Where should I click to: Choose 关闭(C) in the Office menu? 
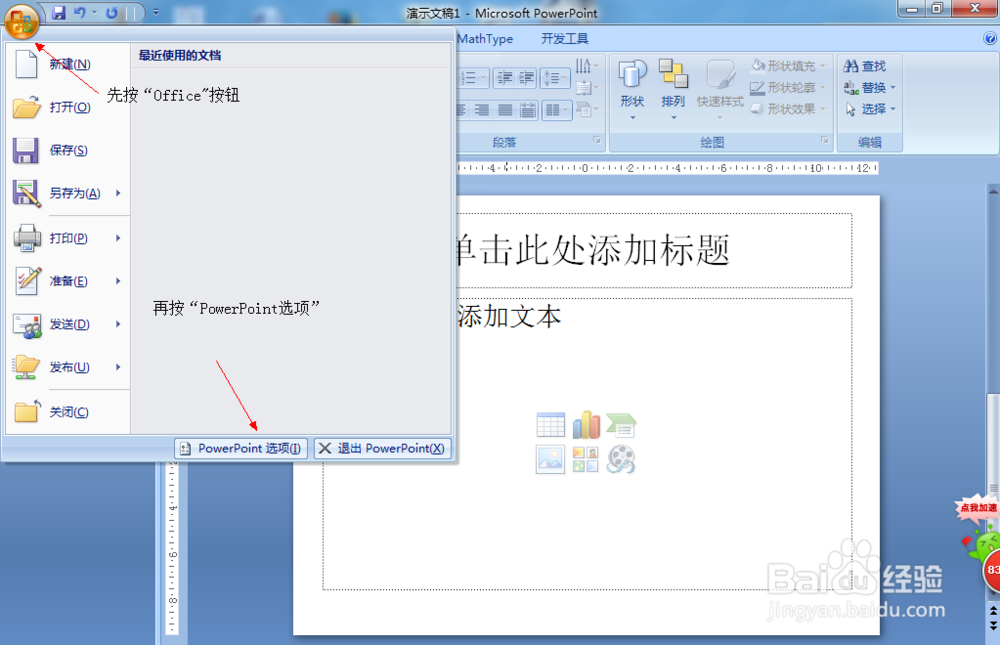[67, 412]
